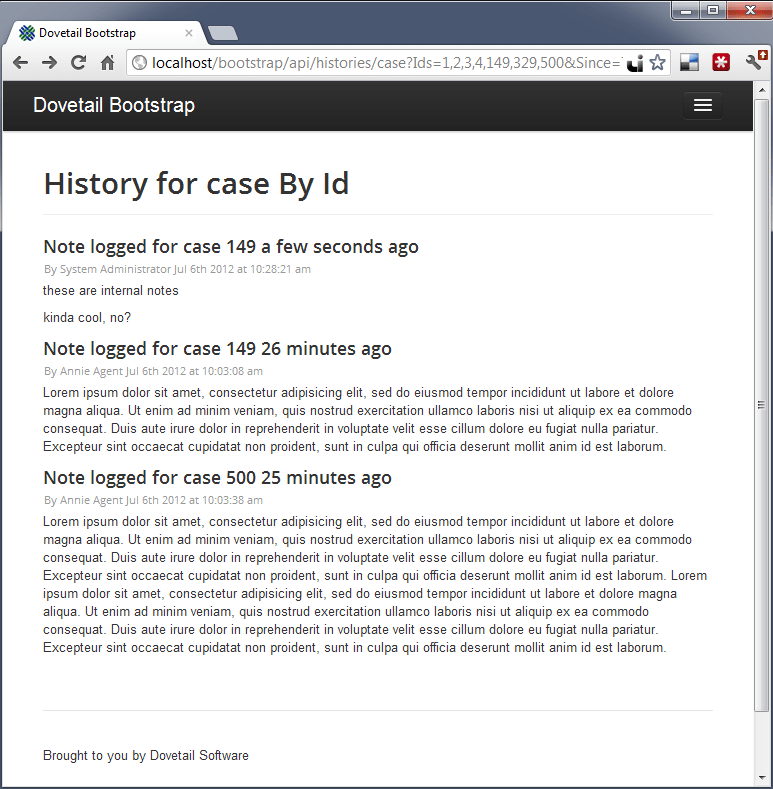Click the black 'ui' extension icon
Viewport: 773px width, 789px height.
(x=635, y=63)
